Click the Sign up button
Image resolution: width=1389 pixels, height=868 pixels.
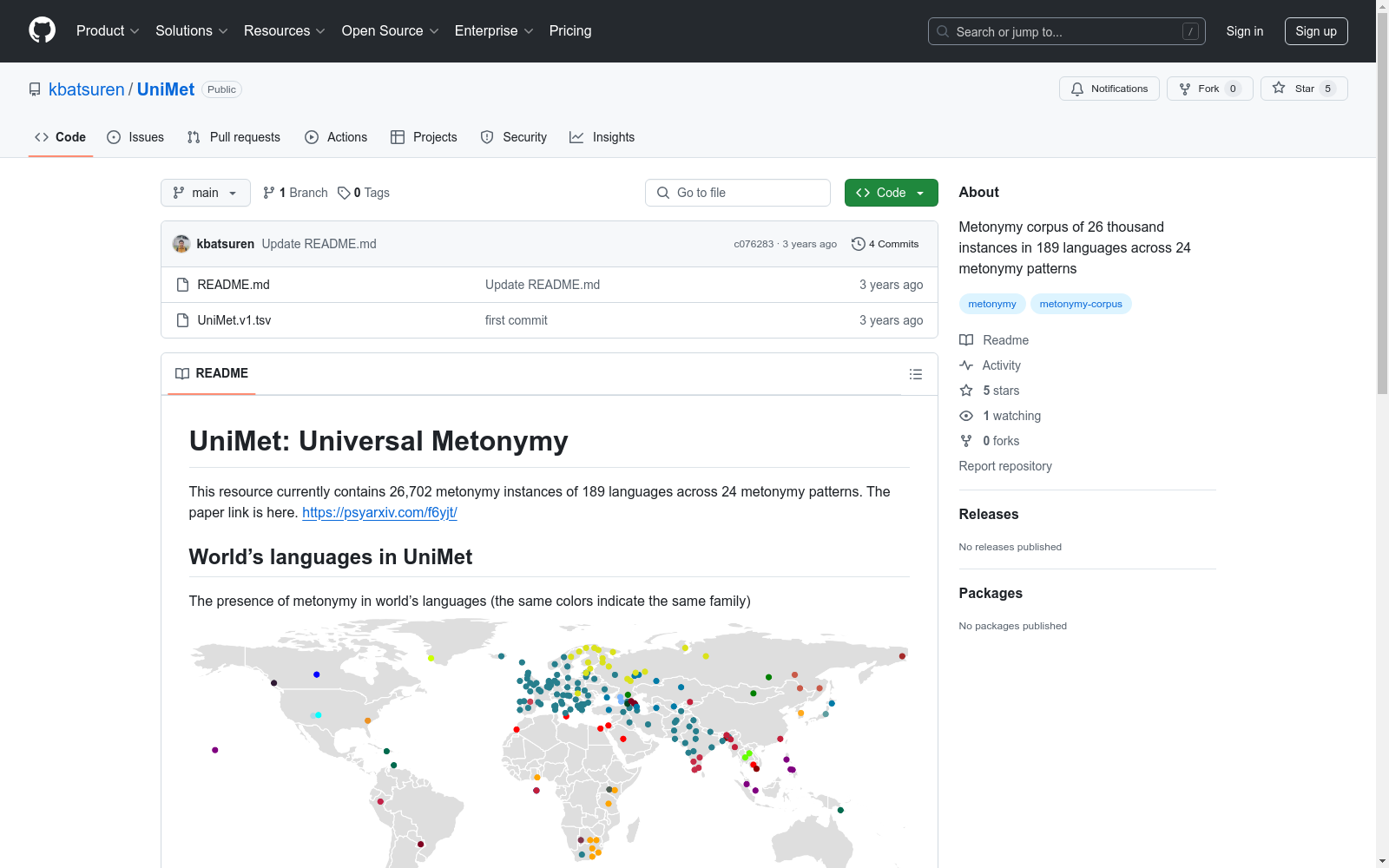point(1316,31)
